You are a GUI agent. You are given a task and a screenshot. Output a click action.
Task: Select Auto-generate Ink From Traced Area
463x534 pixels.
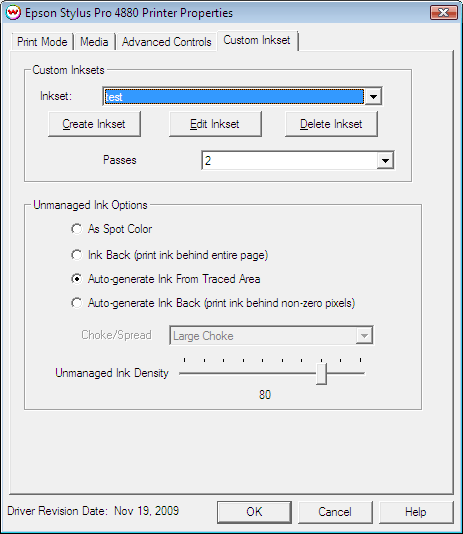(77, 279)
